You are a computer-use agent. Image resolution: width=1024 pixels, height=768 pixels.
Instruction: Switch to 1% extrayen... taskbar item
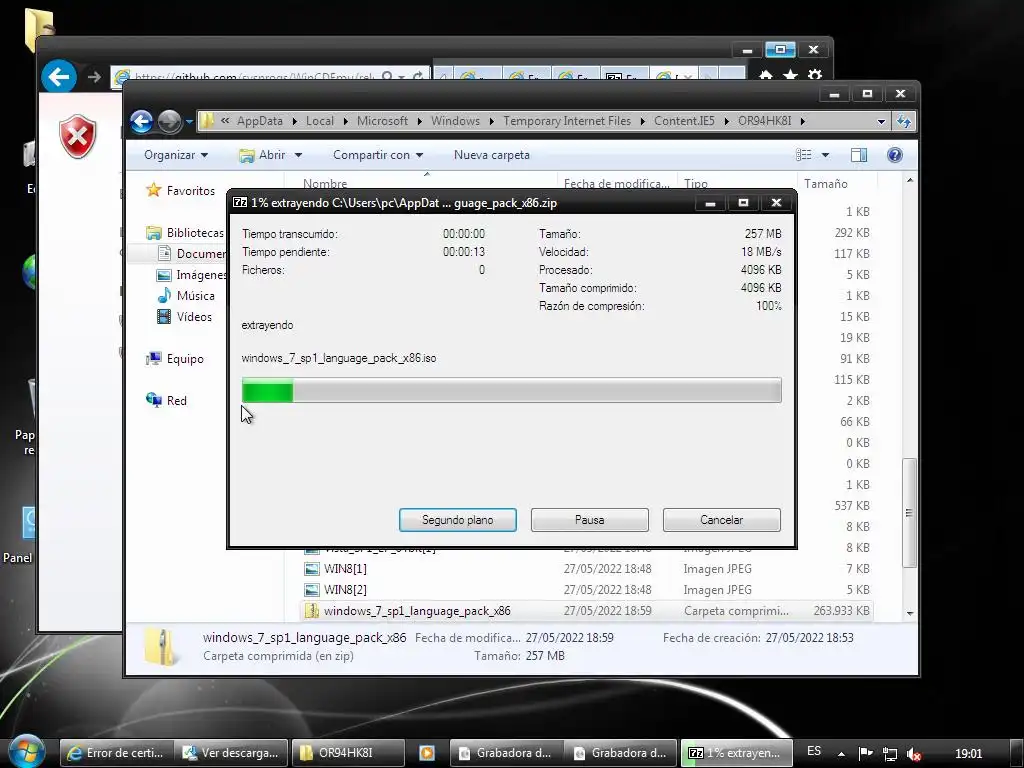coord(736,753)
